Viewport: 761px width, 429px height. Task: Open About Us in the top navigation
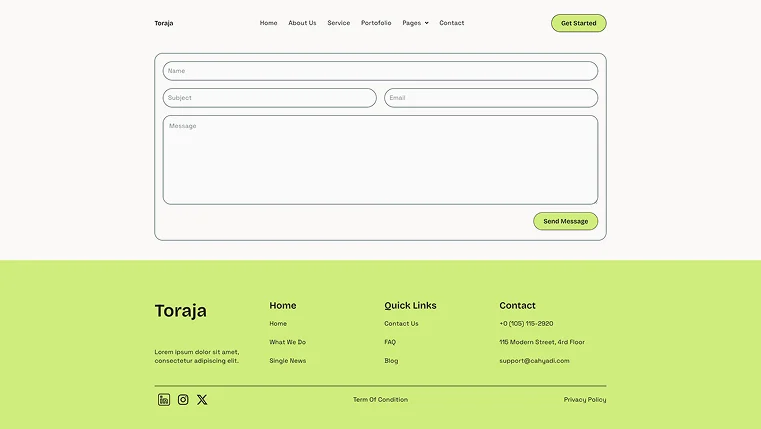(302, 23)
